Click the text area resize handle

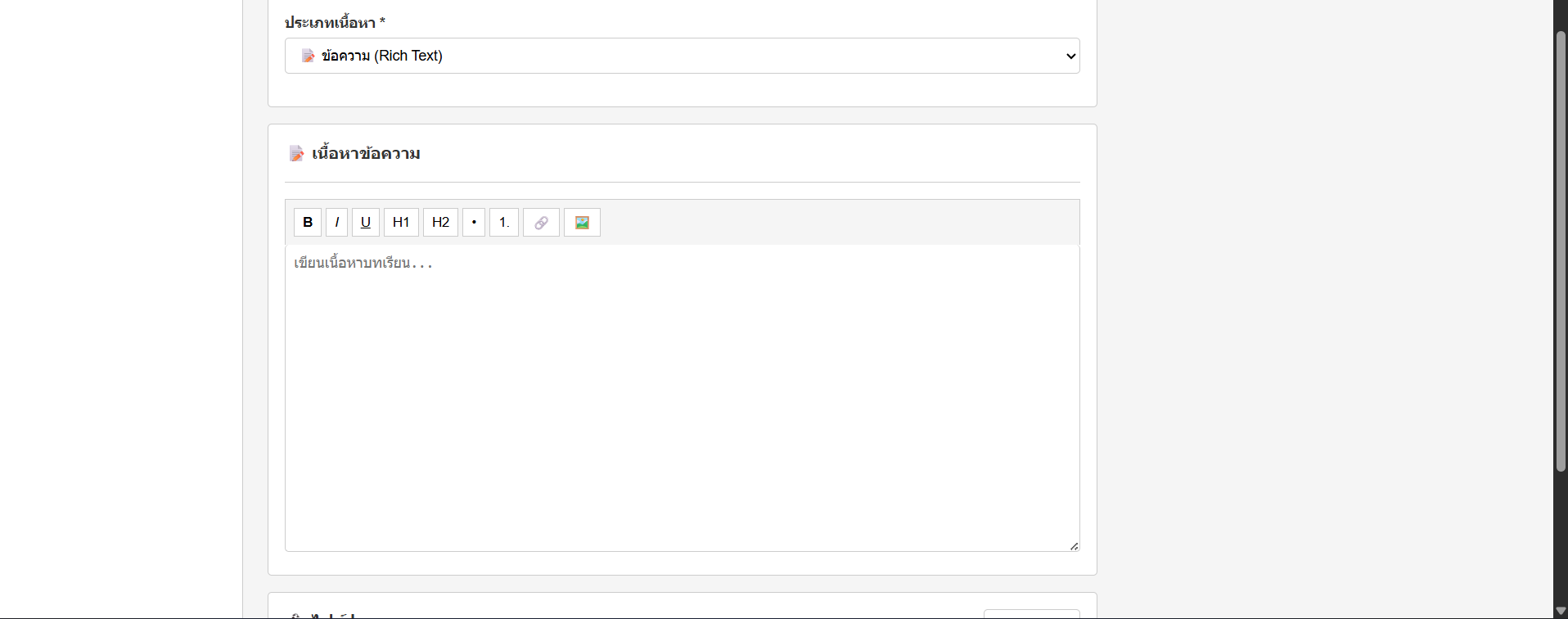1074,545
